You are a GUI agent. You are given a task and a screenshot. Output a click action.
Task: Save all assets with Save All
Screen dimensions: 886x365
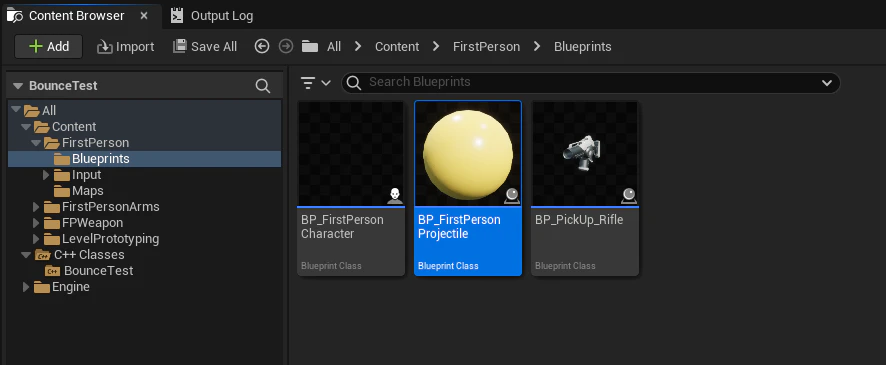tap(205, 46)
